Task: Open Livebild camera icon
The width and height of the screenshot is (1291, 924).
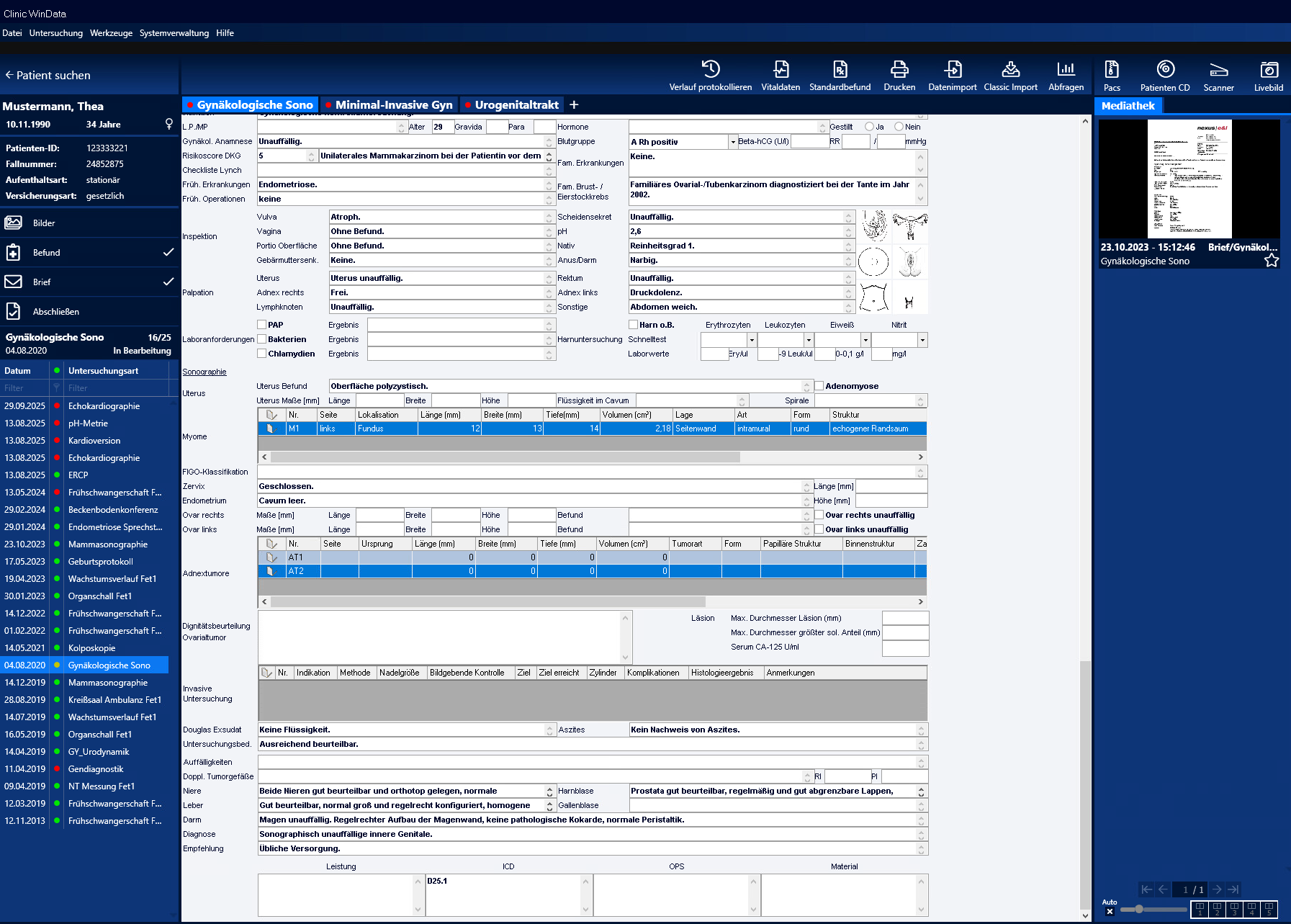Action: [1269, 69]
